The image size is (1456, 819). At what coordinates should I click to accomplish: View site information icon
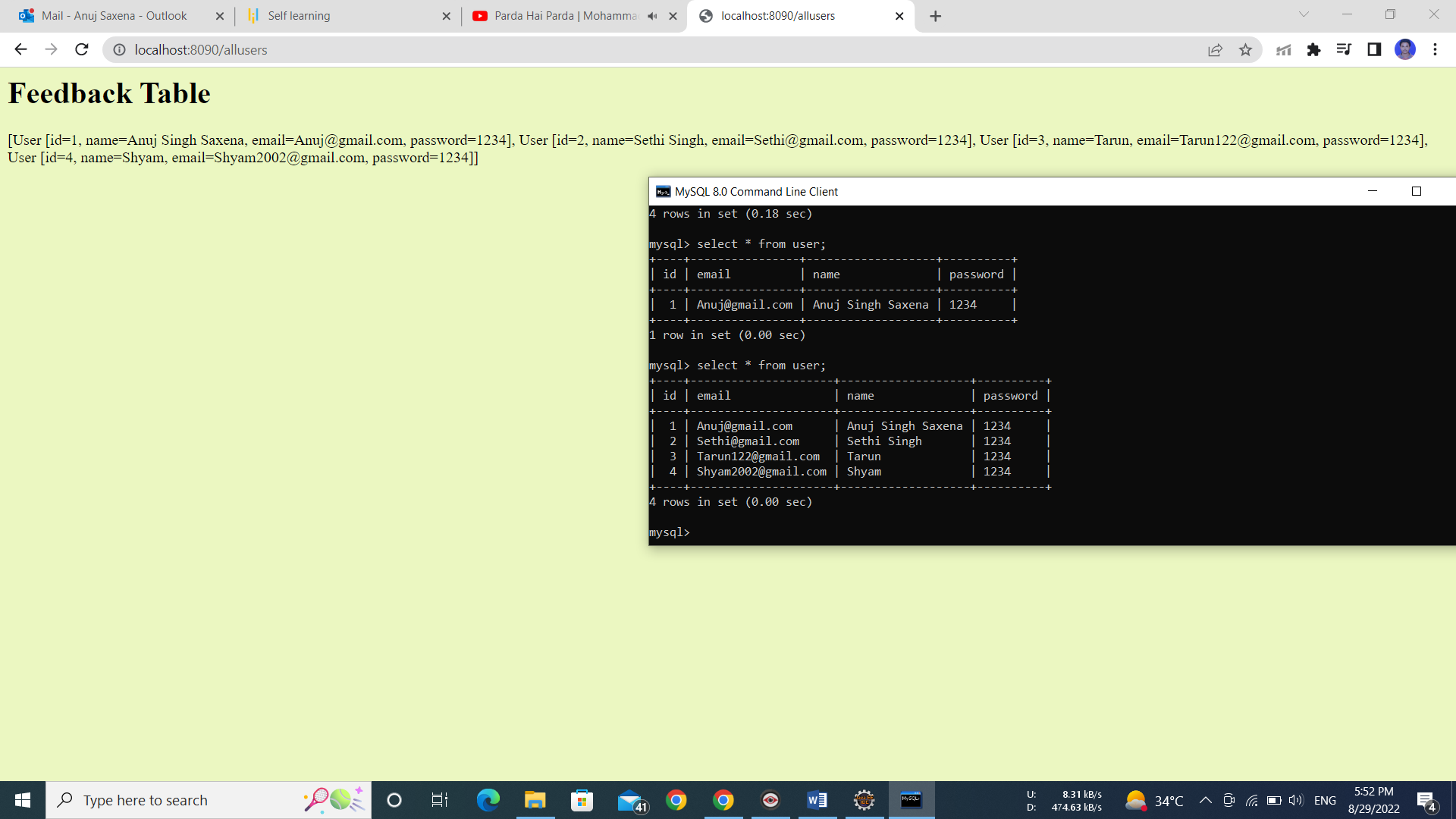click(119, 50)
